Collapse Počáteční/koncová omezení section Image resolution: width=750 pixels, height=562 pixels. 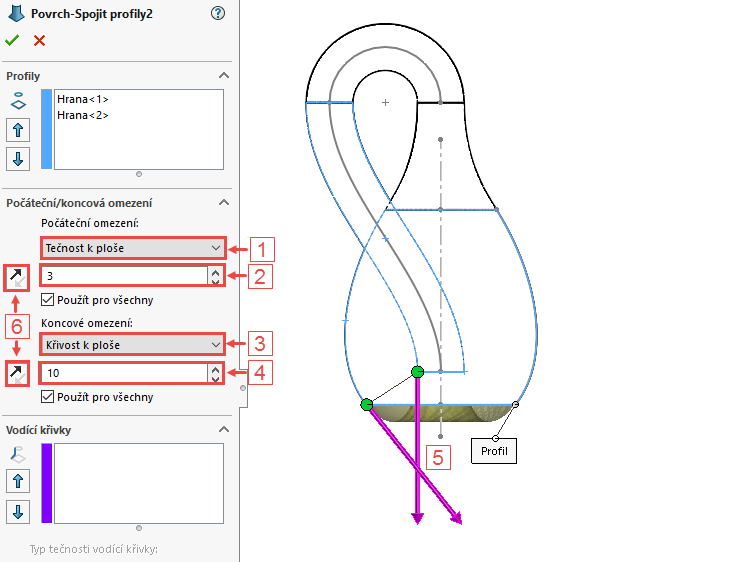point(223,202)
